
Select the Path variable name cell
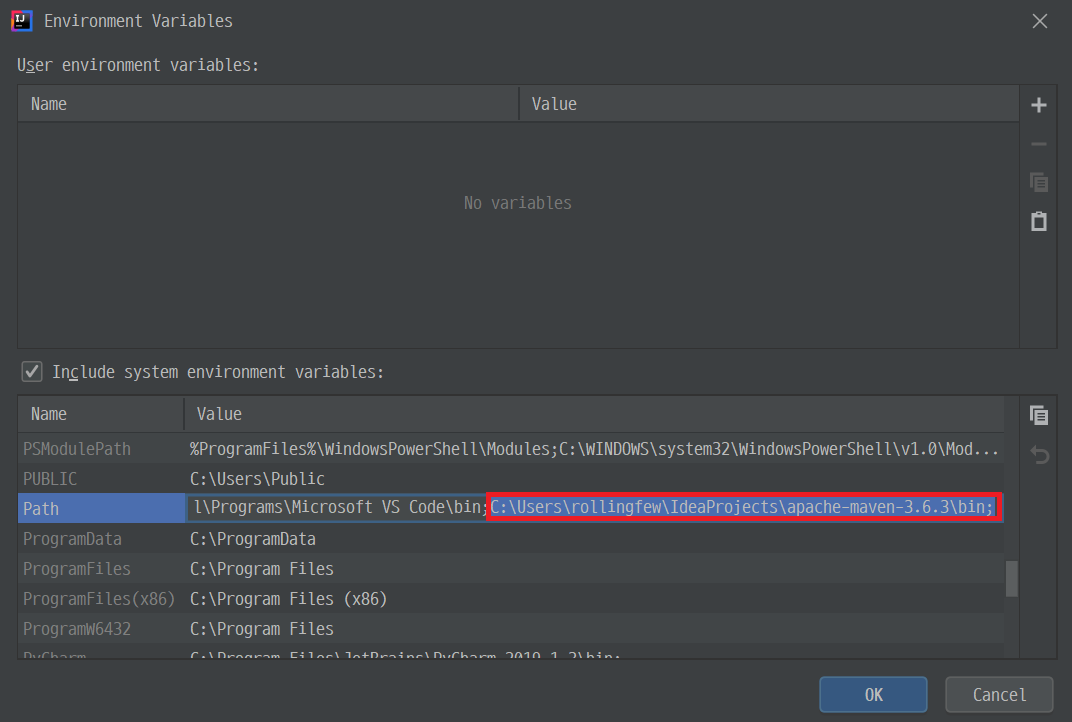[101, 509]
